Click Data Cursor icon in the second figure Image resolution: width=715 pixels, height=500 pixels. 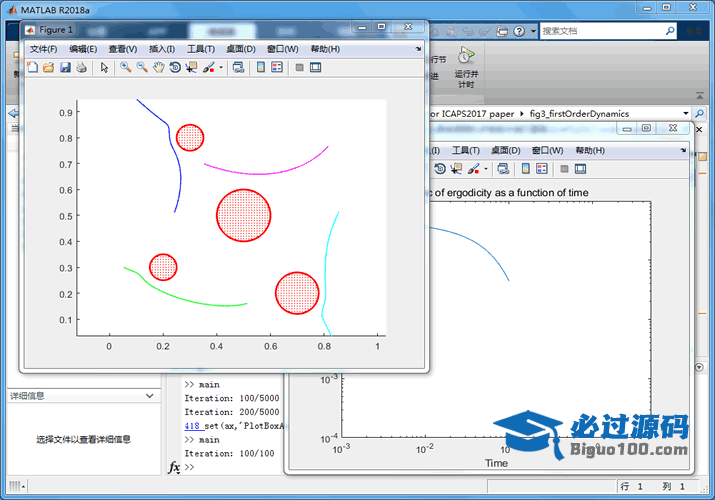click(456, 169)
